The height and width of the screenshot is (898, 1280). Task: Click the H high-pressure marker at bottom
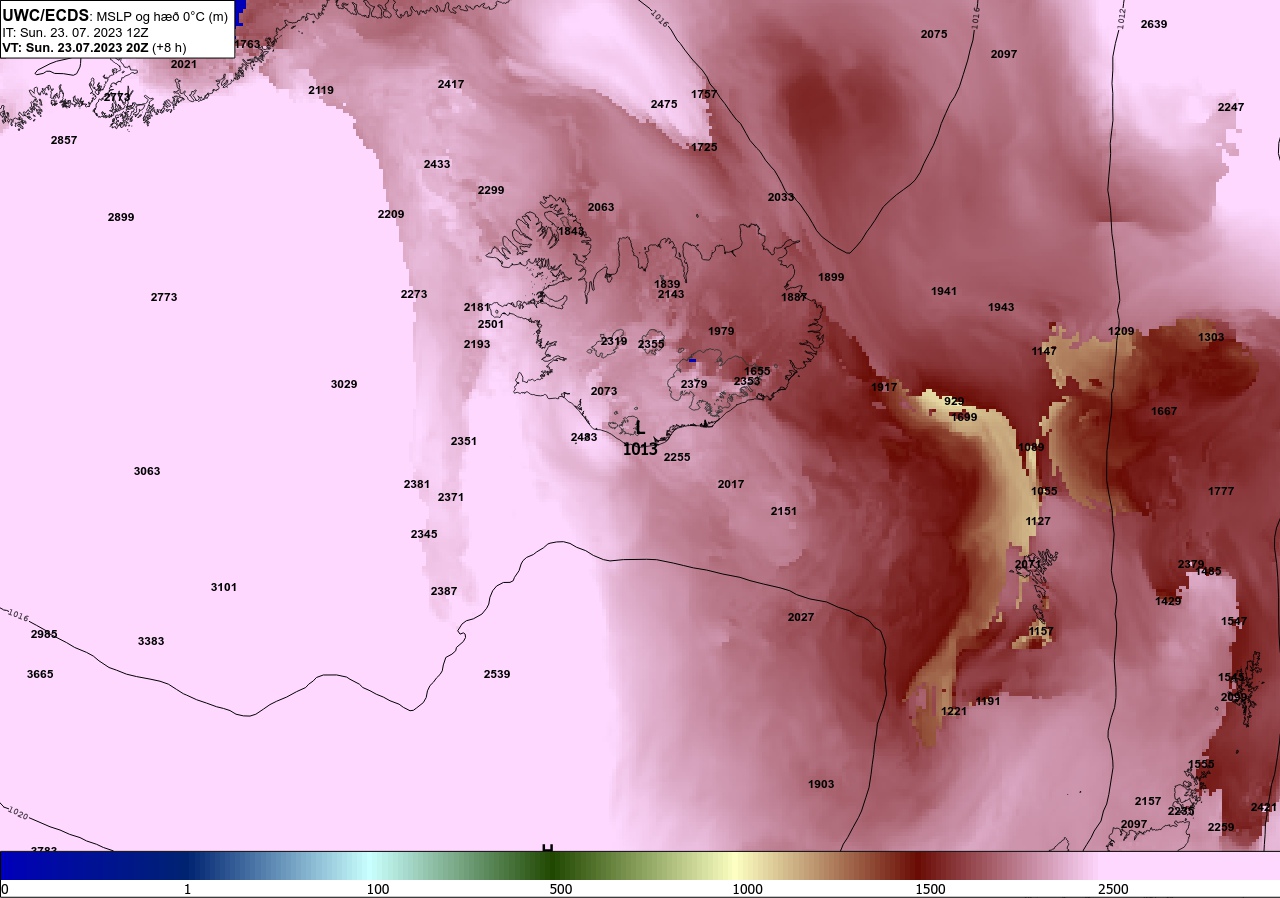click(x=547, y=849)
